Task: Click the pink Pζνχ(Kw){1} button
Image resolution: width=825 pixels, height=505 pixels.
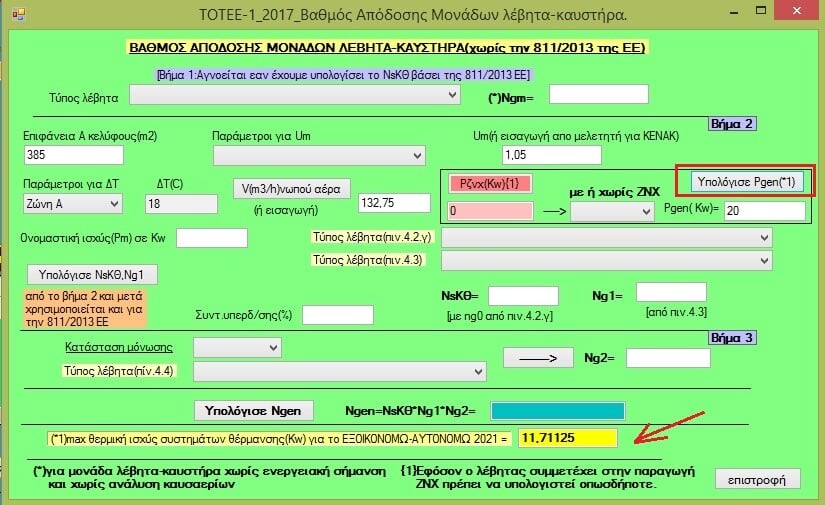Action: pyautogui.click(x=490, y=184)
